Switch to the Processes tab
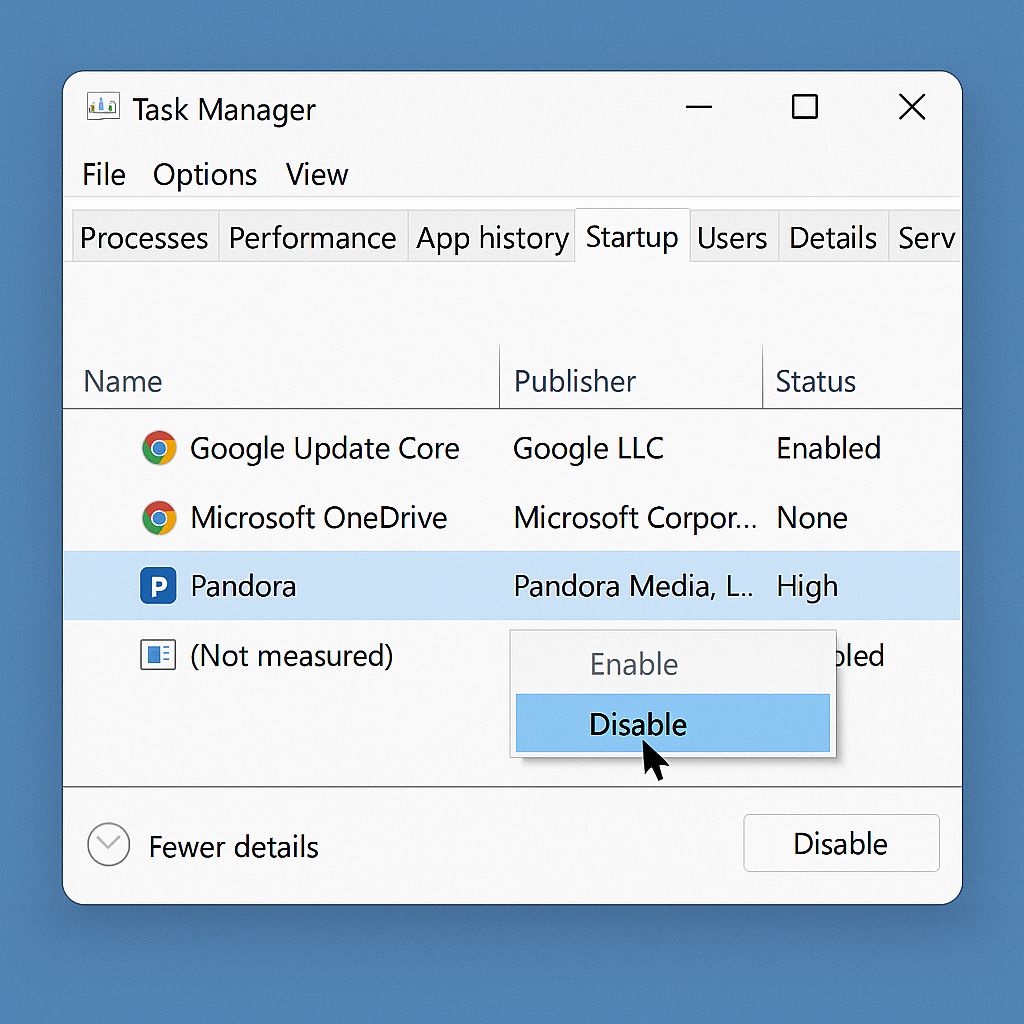 click(x=144, y=237)
